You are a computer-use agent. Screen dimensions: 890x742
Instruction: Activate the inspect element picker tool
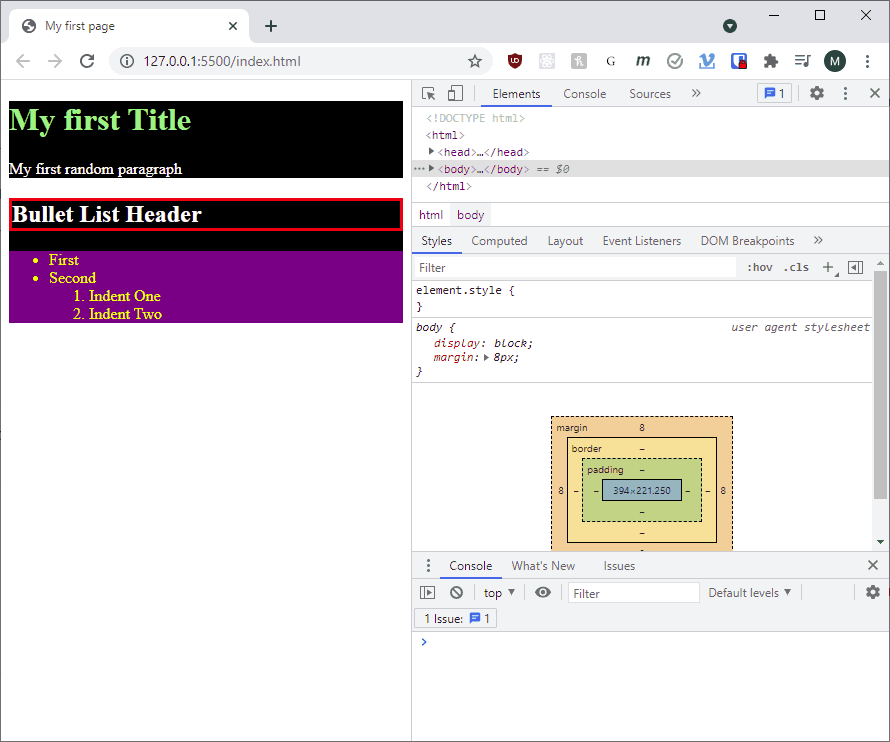(x=429, y=94)
